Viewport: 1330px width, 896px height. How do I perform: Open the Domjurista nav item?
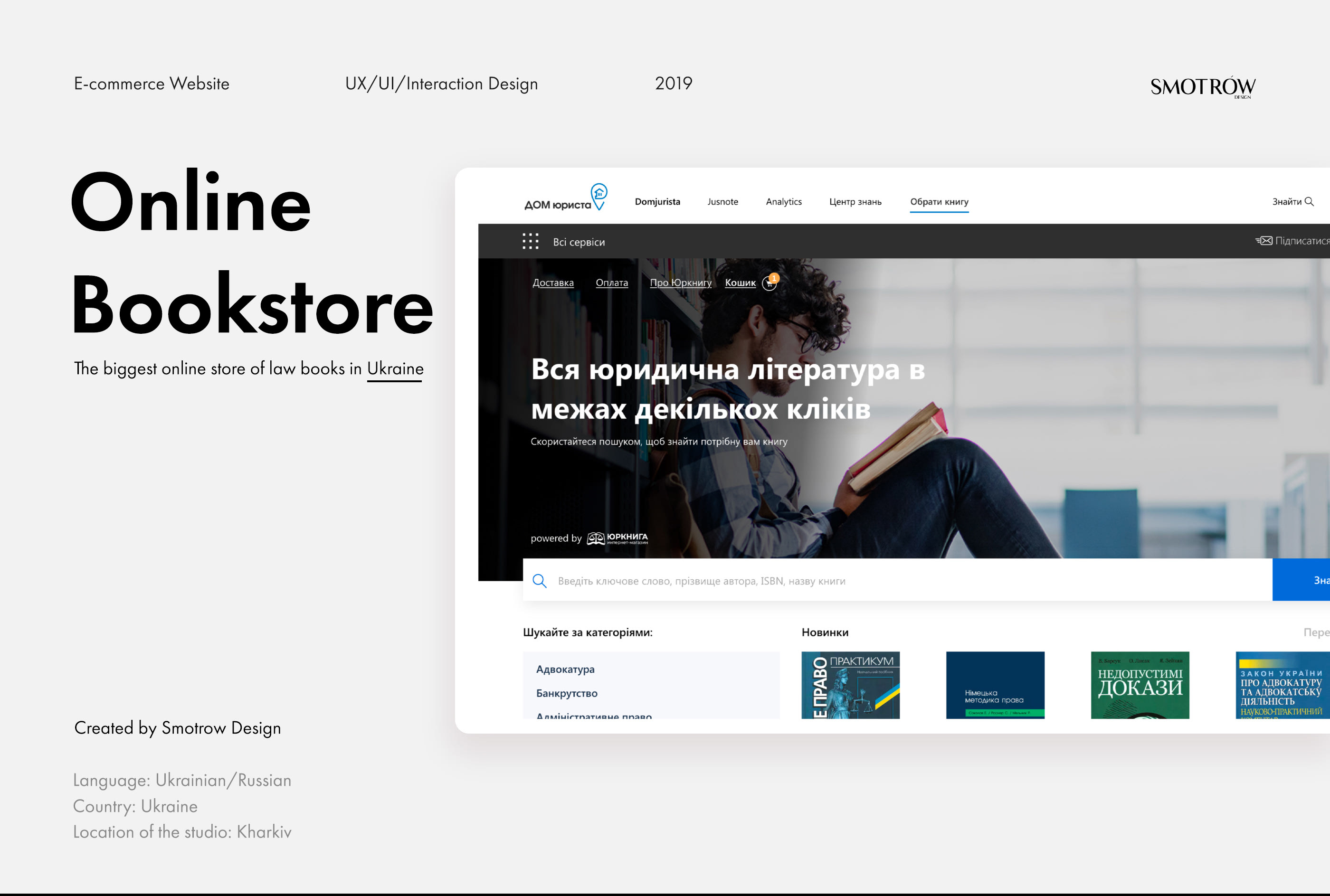coord(657,202)
